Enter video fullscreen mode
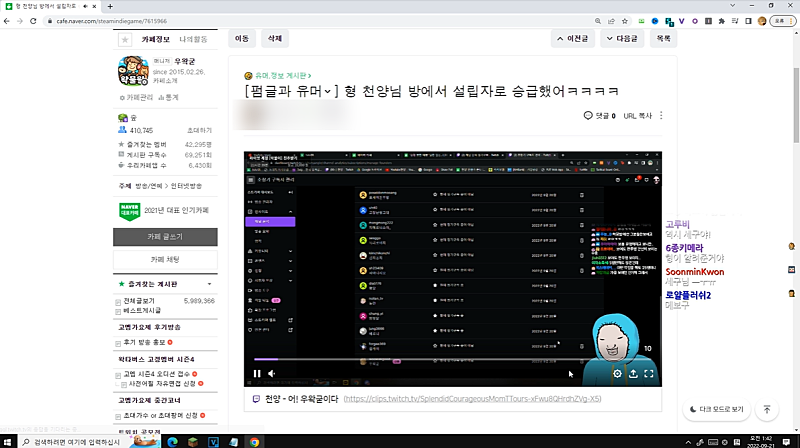Viewport: 800px width, 448px height. click(649, 374)
